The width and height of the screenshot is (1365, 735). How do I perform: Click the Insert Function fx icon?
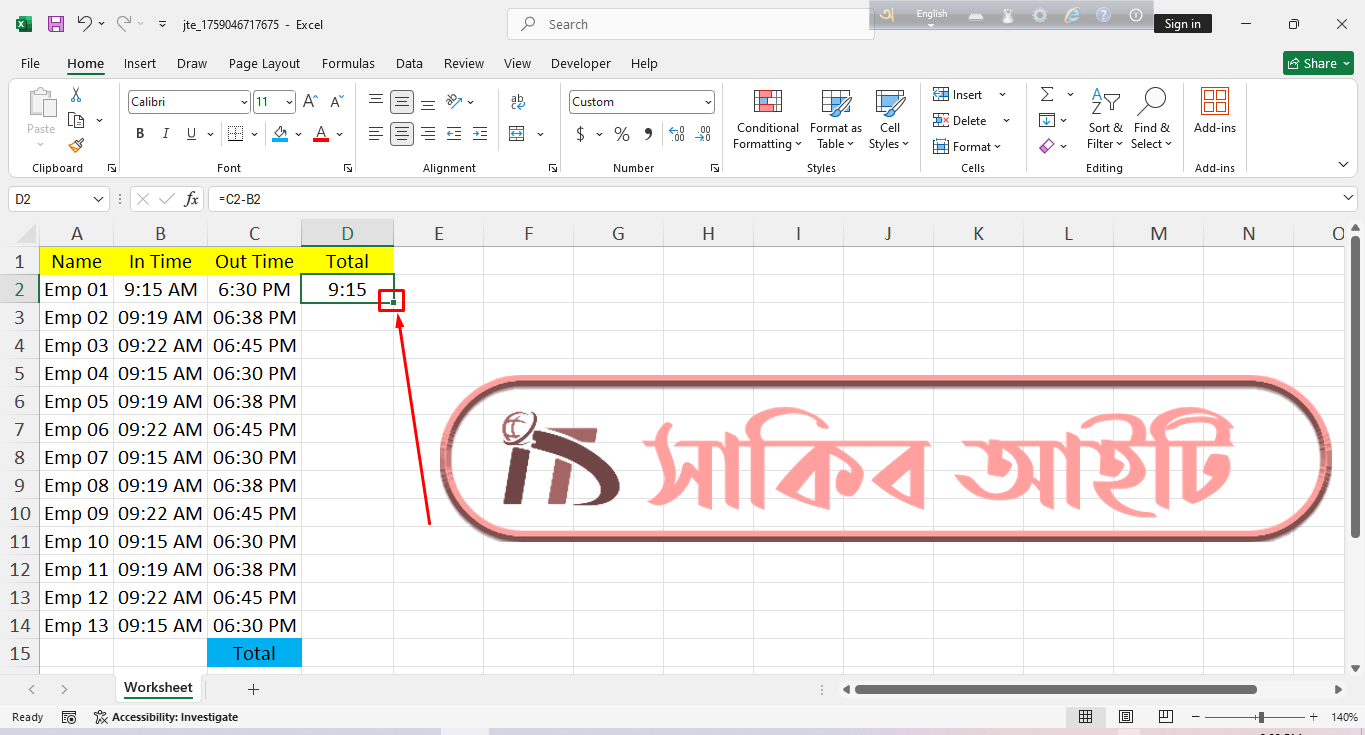click(x=191, y=199)
